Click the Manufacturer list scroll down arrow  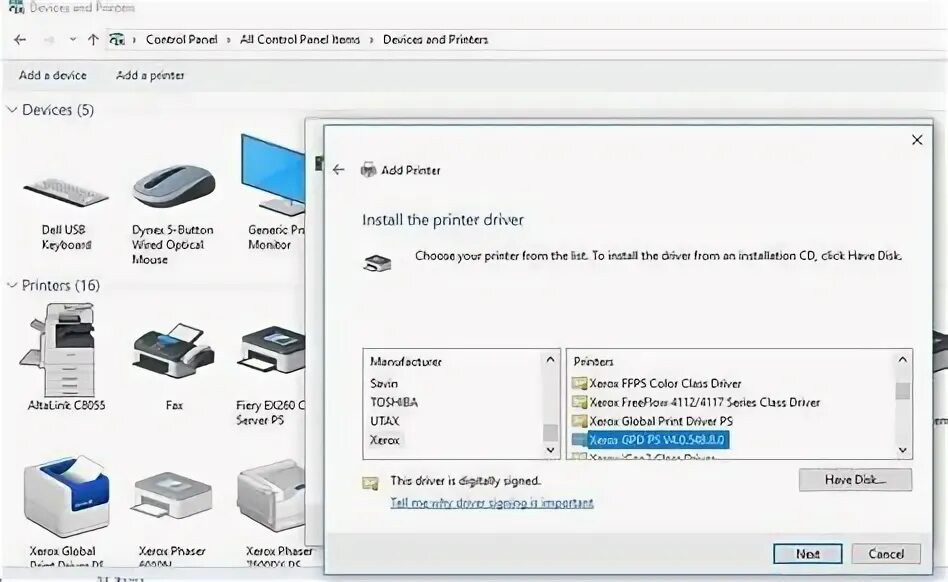click(x=550, y=450)
